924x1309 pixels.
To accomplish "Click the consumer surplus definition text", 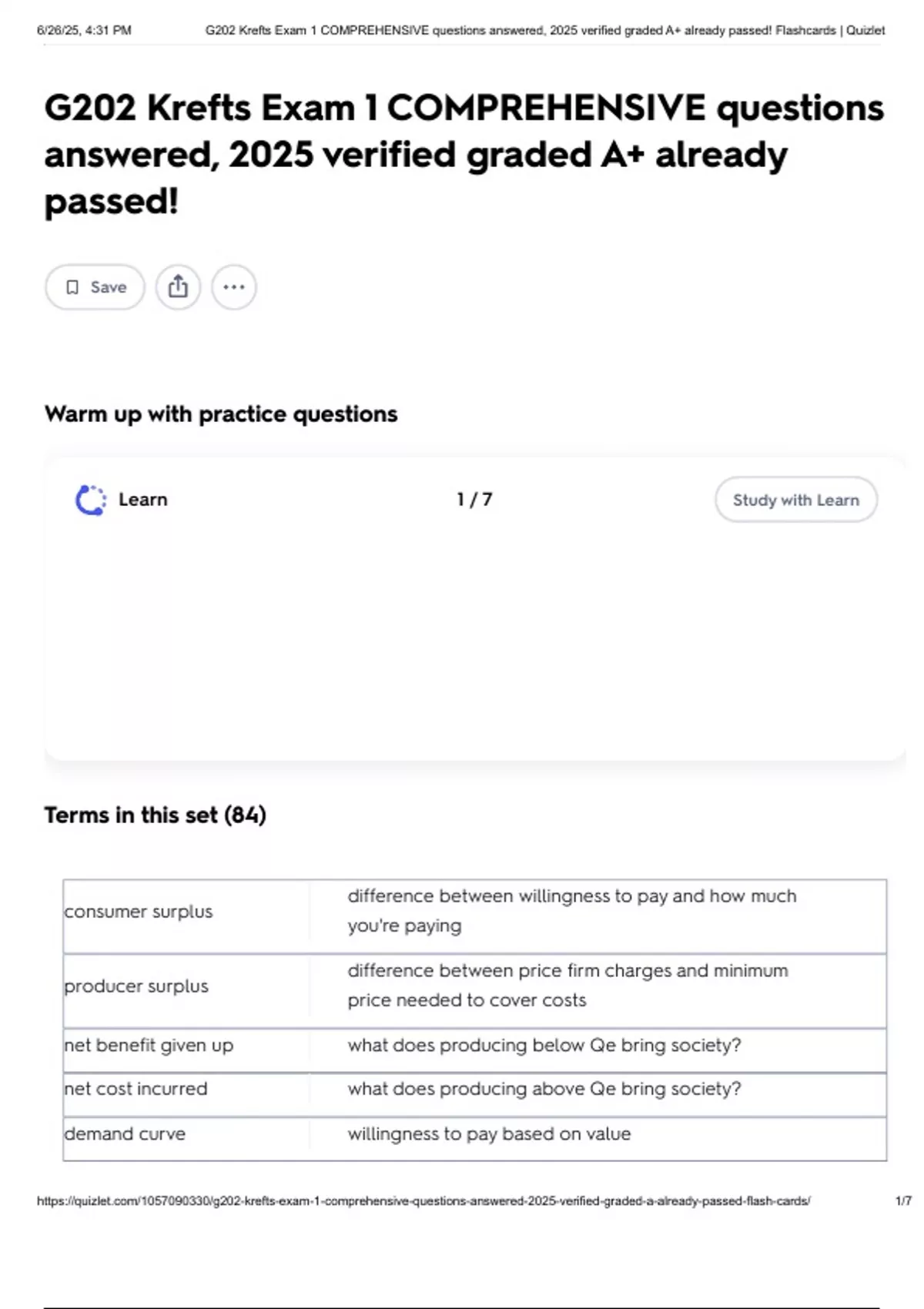I will pyautogui.click(x=572, y=911).
